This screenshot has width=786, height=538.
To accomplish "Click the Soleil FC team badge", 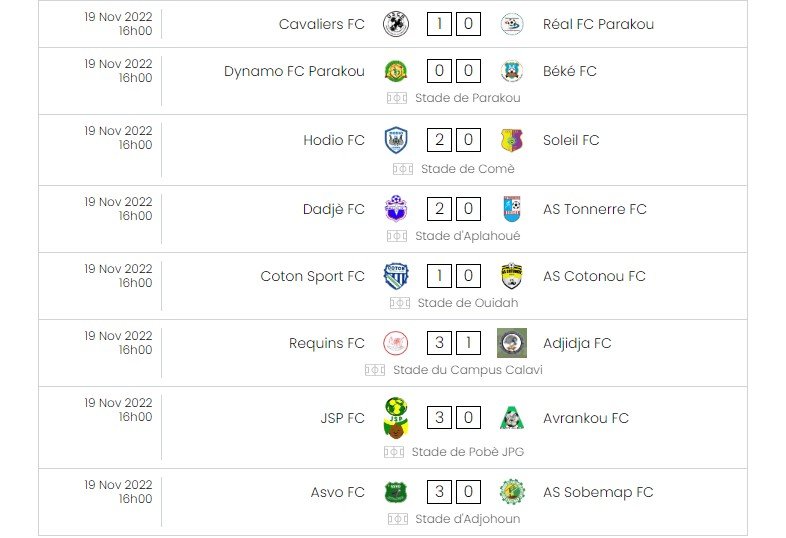I will 511,140.
